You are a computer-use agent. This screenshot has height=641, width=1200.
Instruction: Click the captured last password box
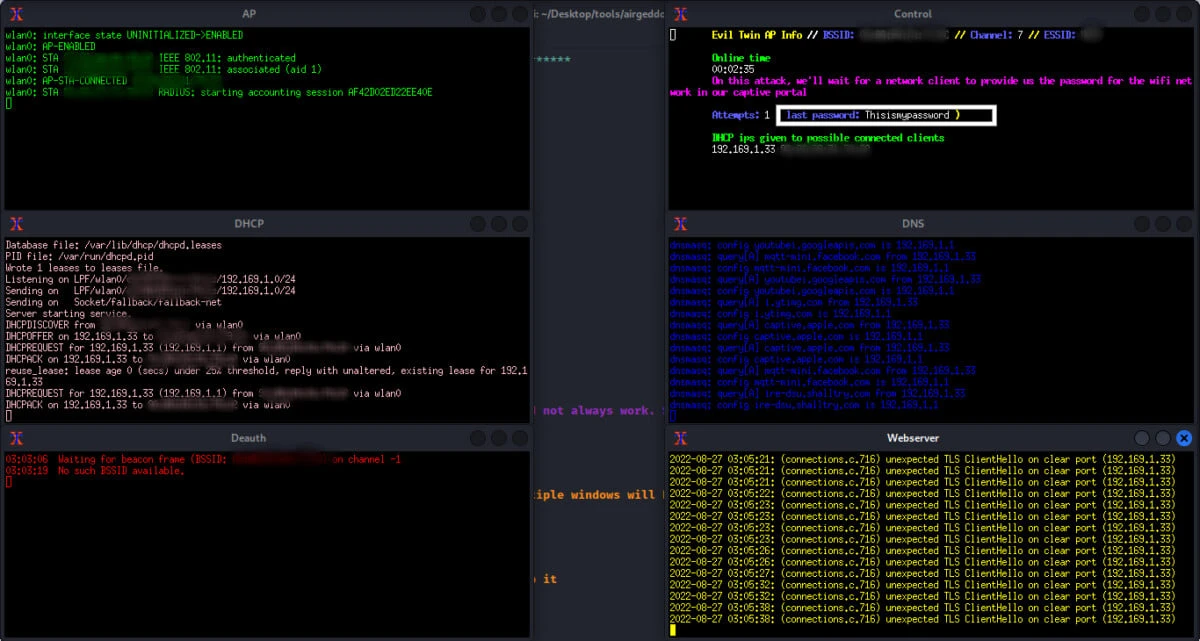tap(886, 116)
